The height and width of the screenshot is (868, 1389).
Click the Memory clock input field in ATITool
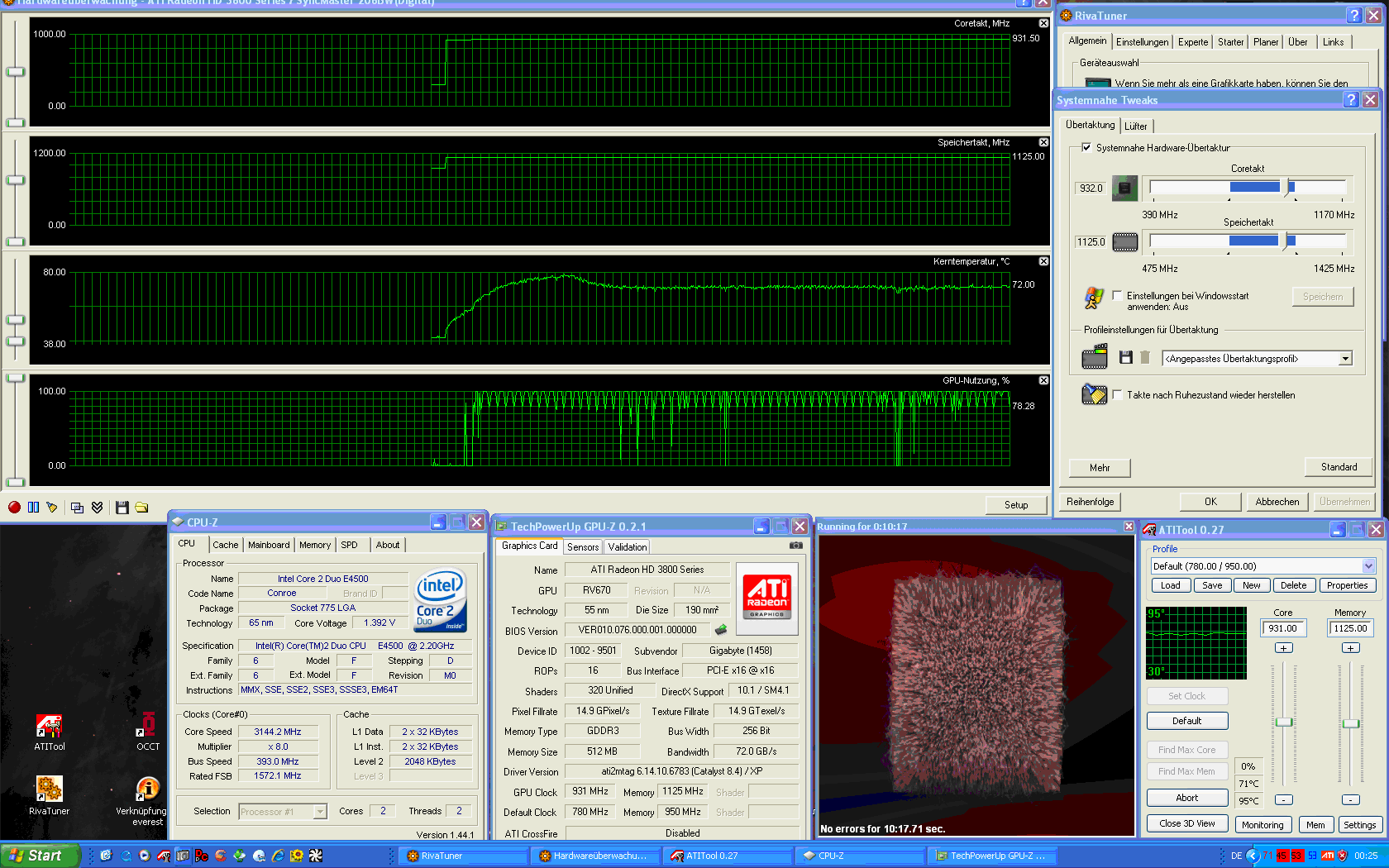(x=1350, y=628)
